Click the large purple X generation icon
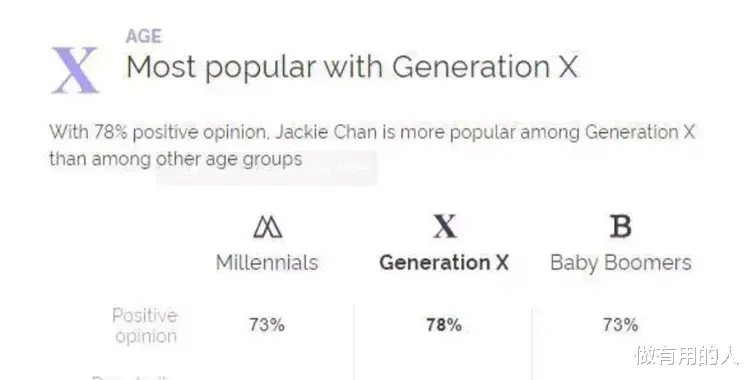The width and height of the screenshot is (750, 380). point(75,70)
